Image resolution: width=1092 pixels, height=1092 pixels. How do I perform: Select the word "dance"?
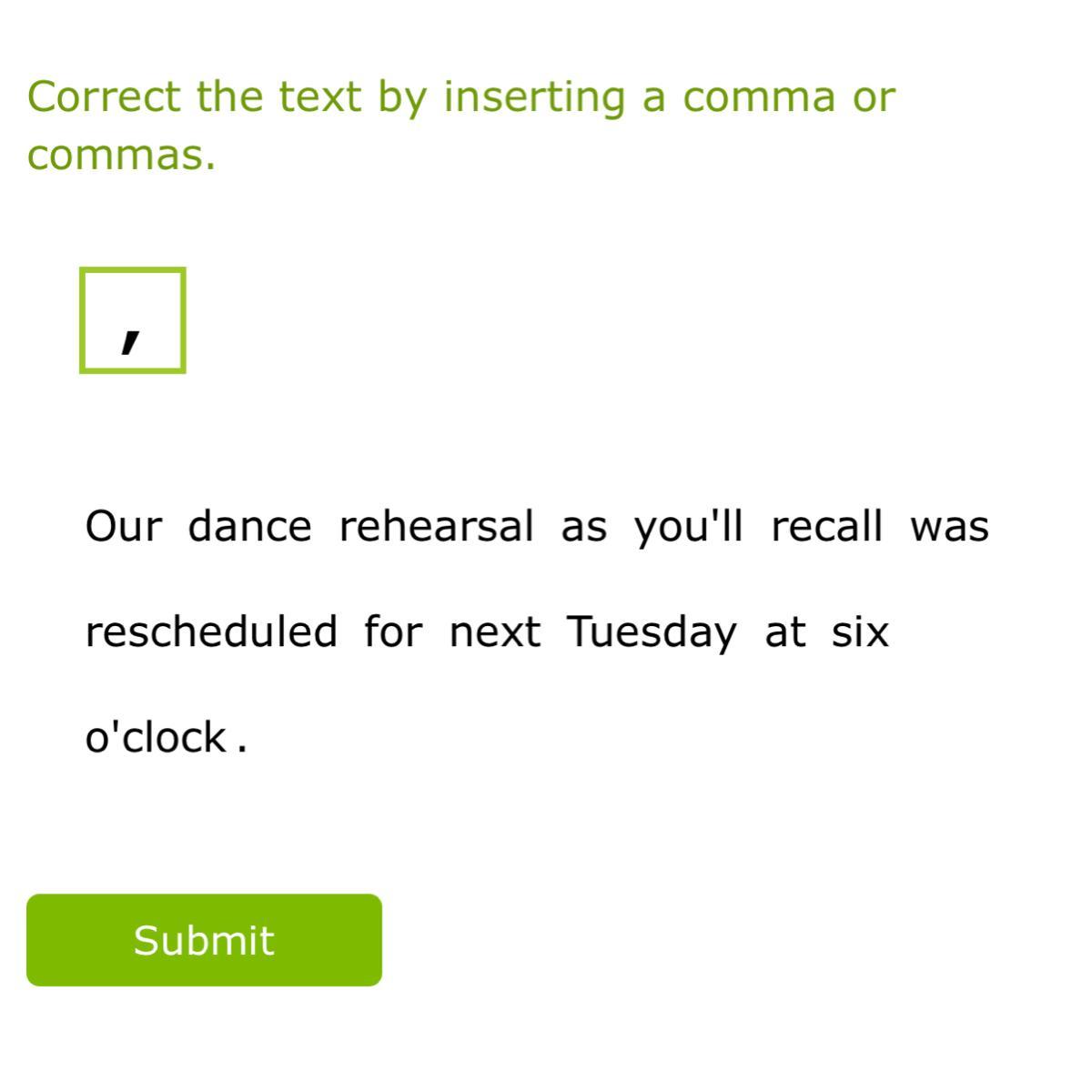pyautogui.click(x=249, y=526)
